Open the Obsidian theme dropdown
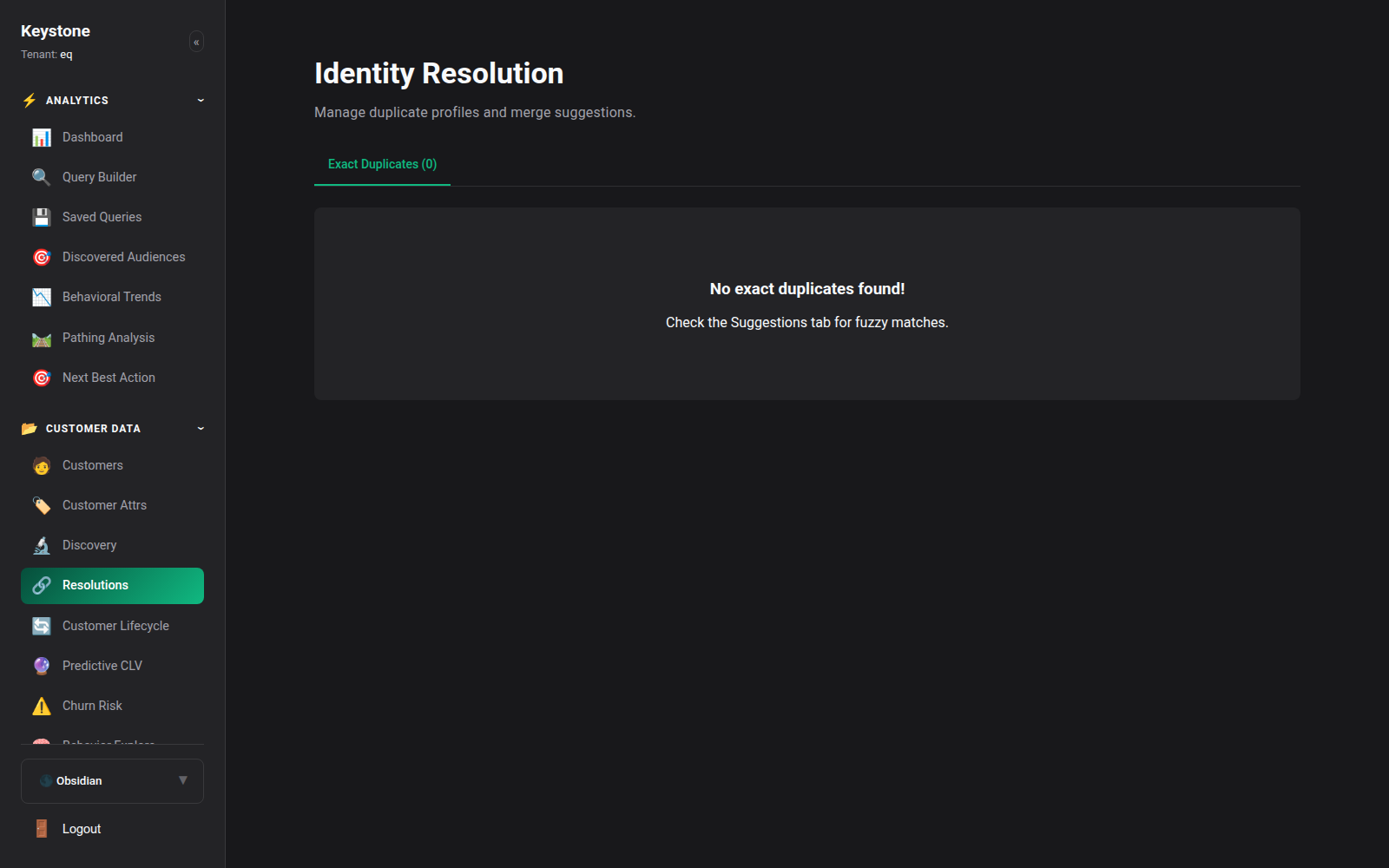 click(112, 781)
